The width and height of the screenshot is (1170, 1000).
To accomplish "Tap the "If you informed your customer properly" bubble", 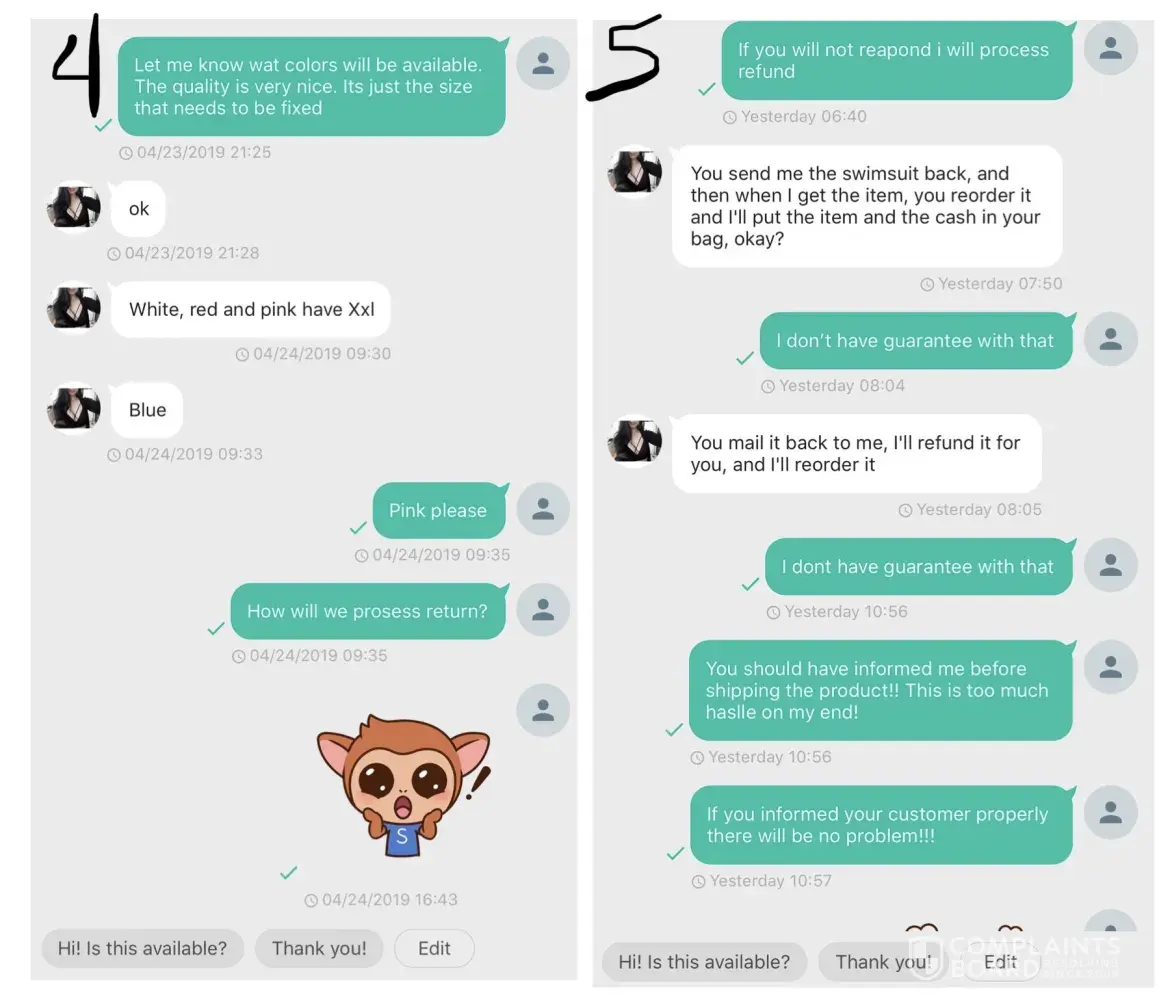I will [880, 825].
